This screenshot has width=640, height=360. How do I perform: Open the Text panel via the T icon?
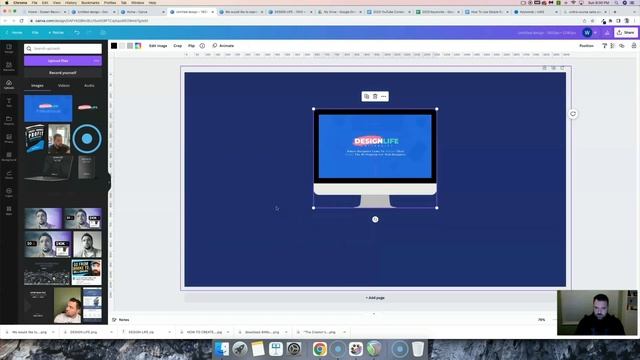point(9,102)
